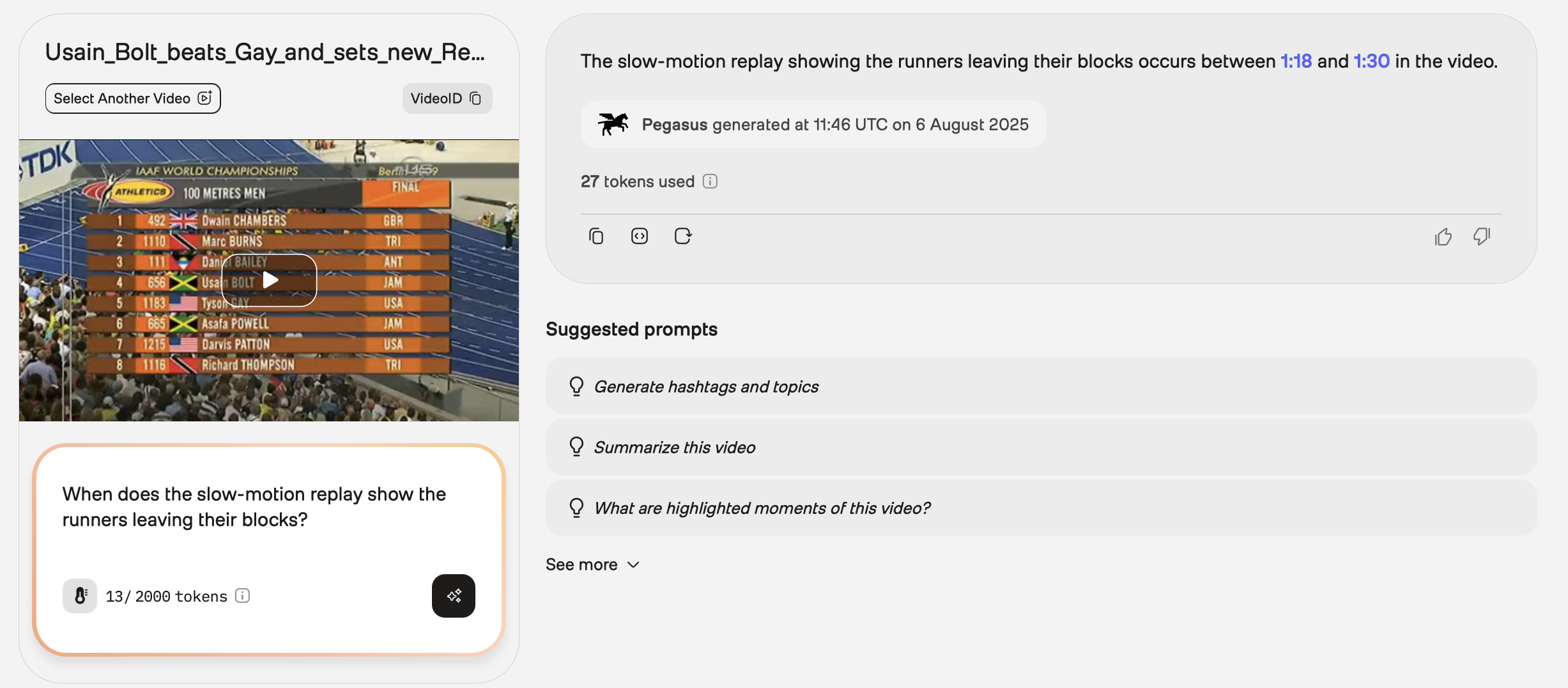
Task: Open the temperature settings icon
Action: 80,596
